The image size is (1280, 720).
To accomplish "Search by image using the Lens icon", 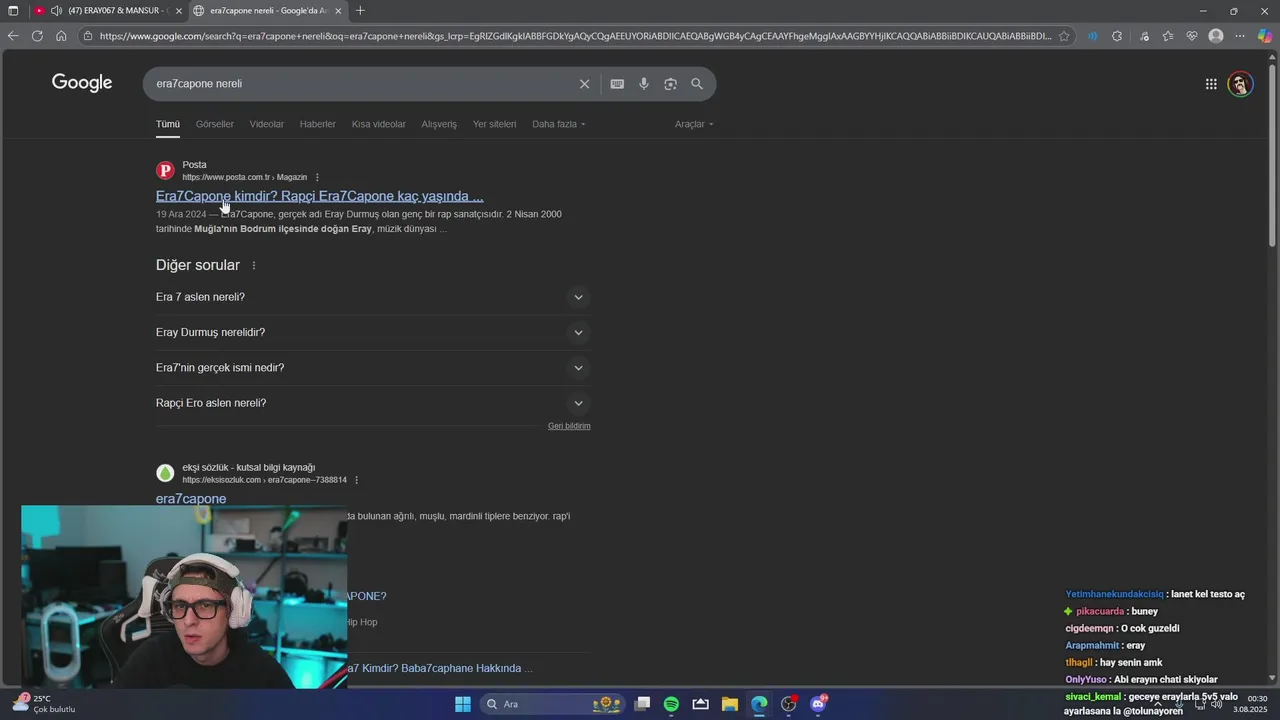I will click(x=670, y=84).
